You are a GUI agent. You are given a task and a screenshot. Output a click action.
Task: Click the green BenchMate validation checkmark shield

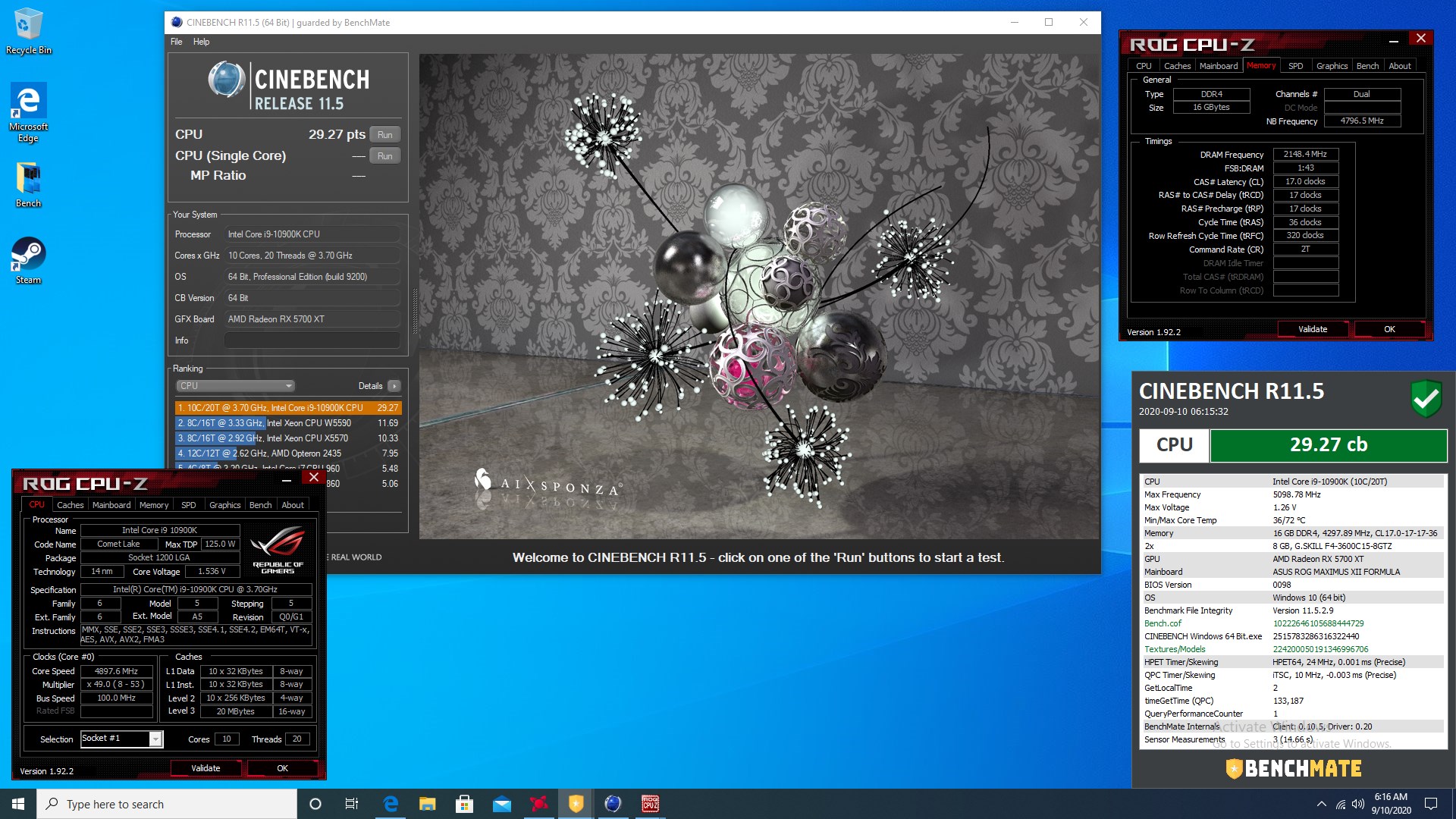1426,398
